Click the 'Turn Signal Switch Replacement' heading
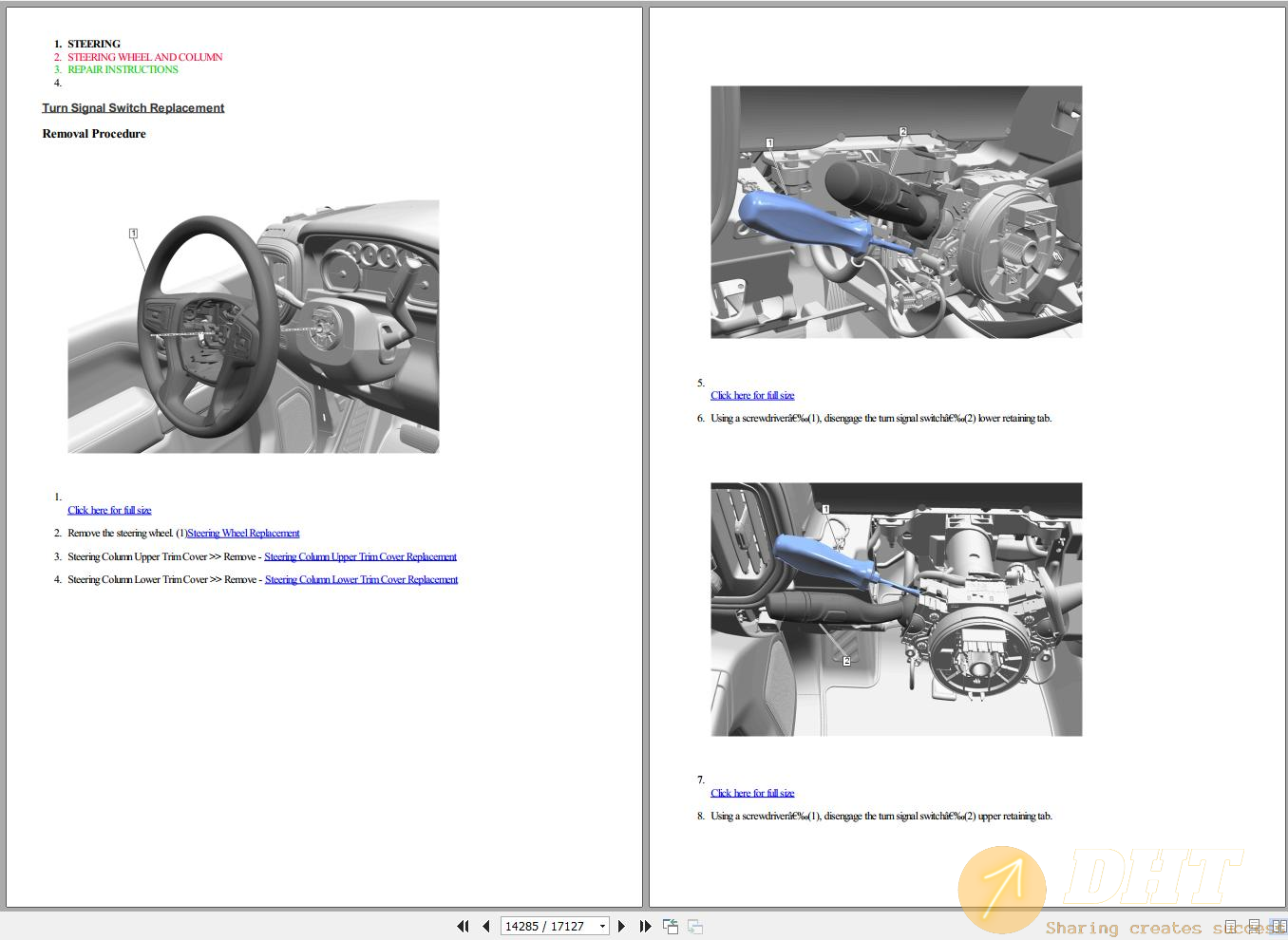The height and width of the screenshot is (940, 1288). coord(133,108)
